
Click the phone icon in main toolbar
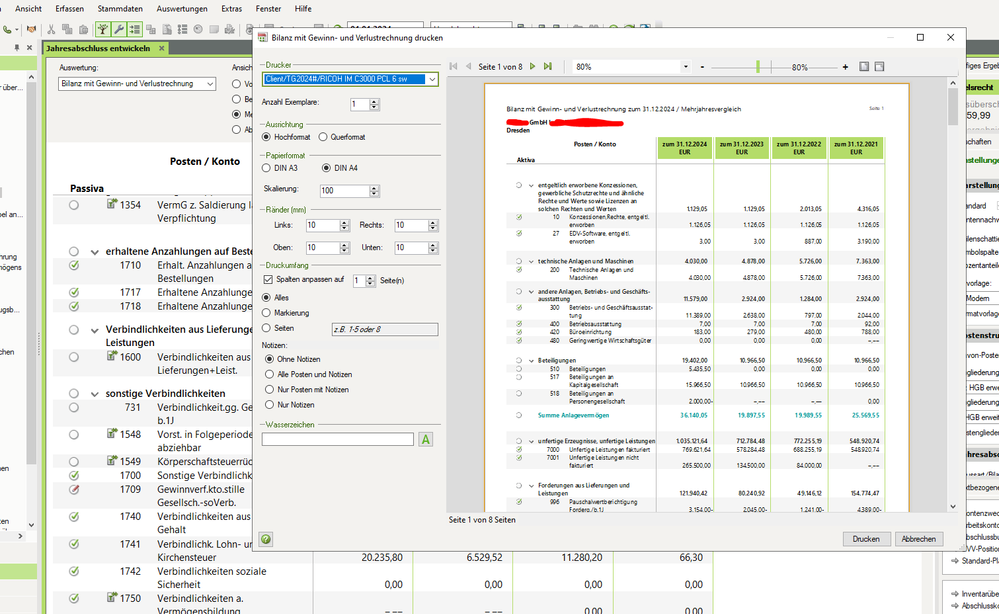pos(7,29)
